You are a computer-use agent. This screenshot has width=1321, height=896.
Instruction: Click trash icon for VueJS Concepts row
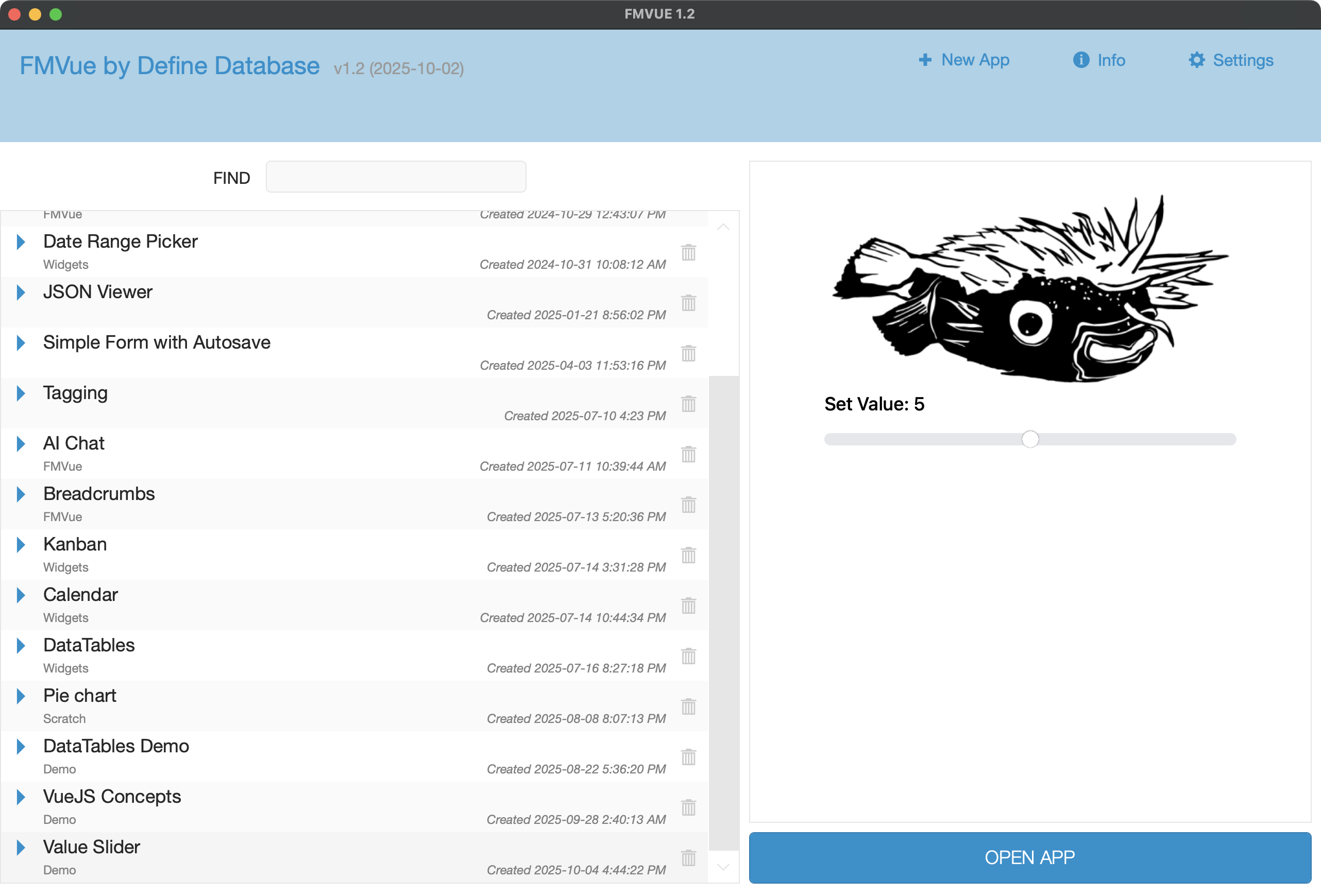coord(688,807)
